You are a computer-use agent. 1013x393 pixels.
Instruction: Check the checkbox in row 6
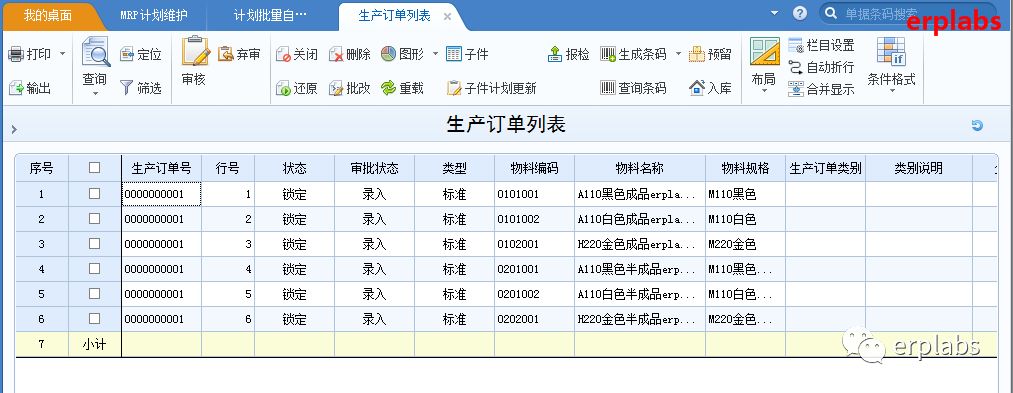click(94, 319)
